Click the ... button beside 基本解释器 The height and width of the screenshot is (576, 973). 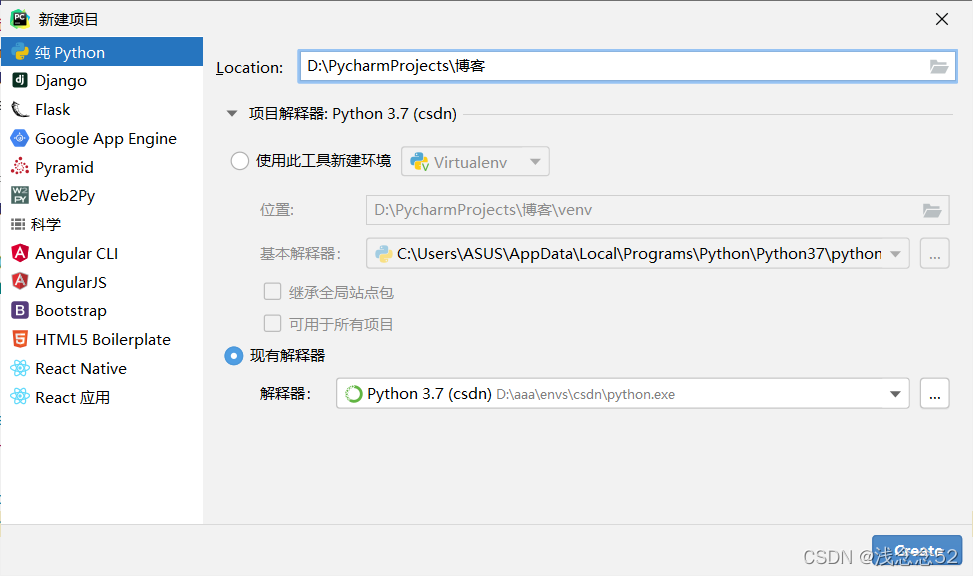pyautogui.click(x=934, y=253)
